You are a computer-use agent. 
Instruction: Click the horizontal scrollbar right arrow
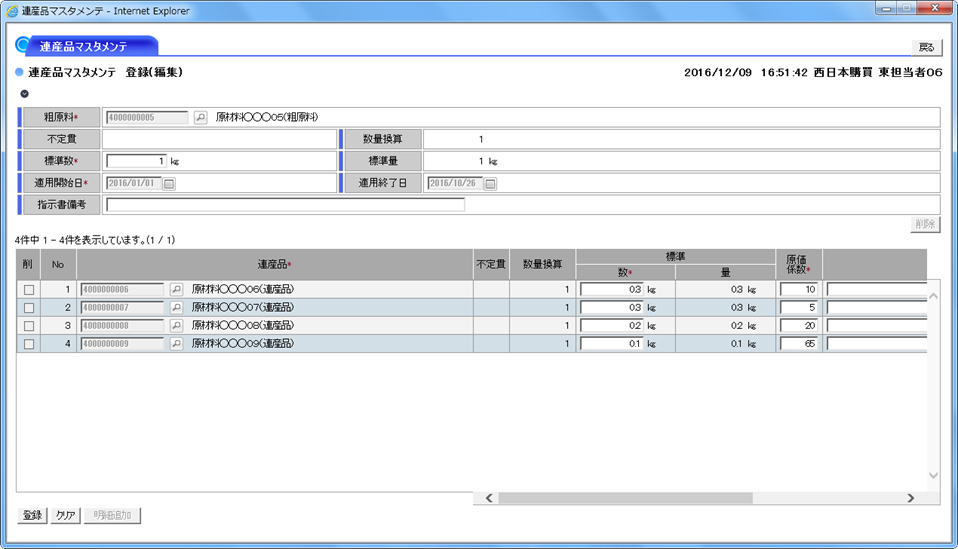910,498
